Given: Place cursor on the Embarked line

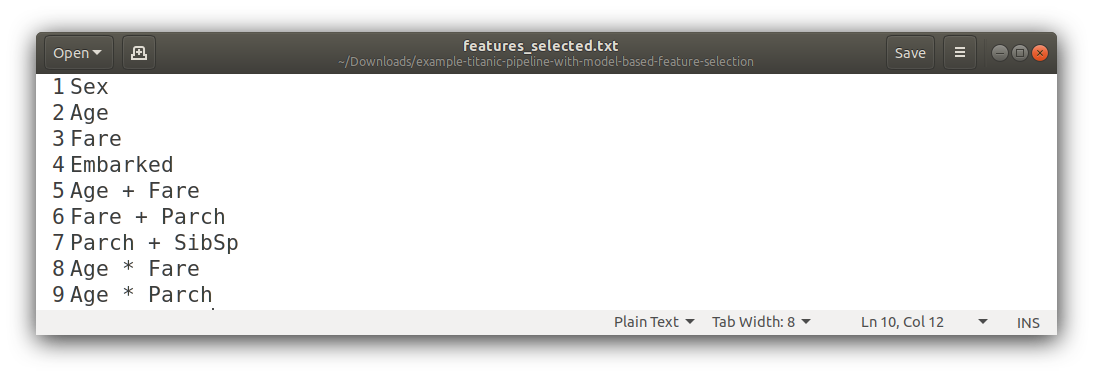Looking at the screenshot, I should (x=122, y=165).
